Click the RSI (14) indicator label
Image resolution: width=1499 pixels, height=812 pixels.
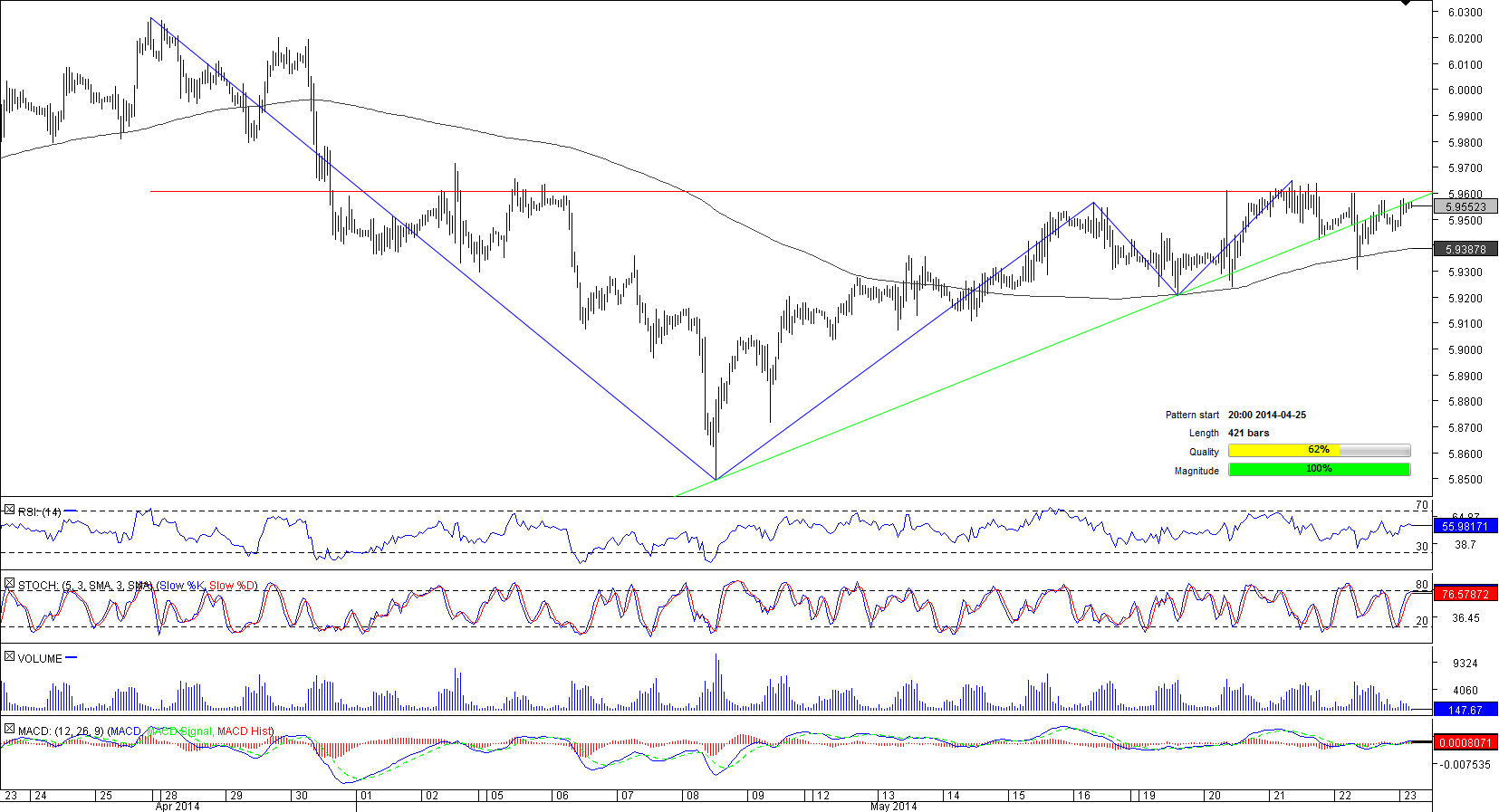pyautogui.click(x=40, y=512)
